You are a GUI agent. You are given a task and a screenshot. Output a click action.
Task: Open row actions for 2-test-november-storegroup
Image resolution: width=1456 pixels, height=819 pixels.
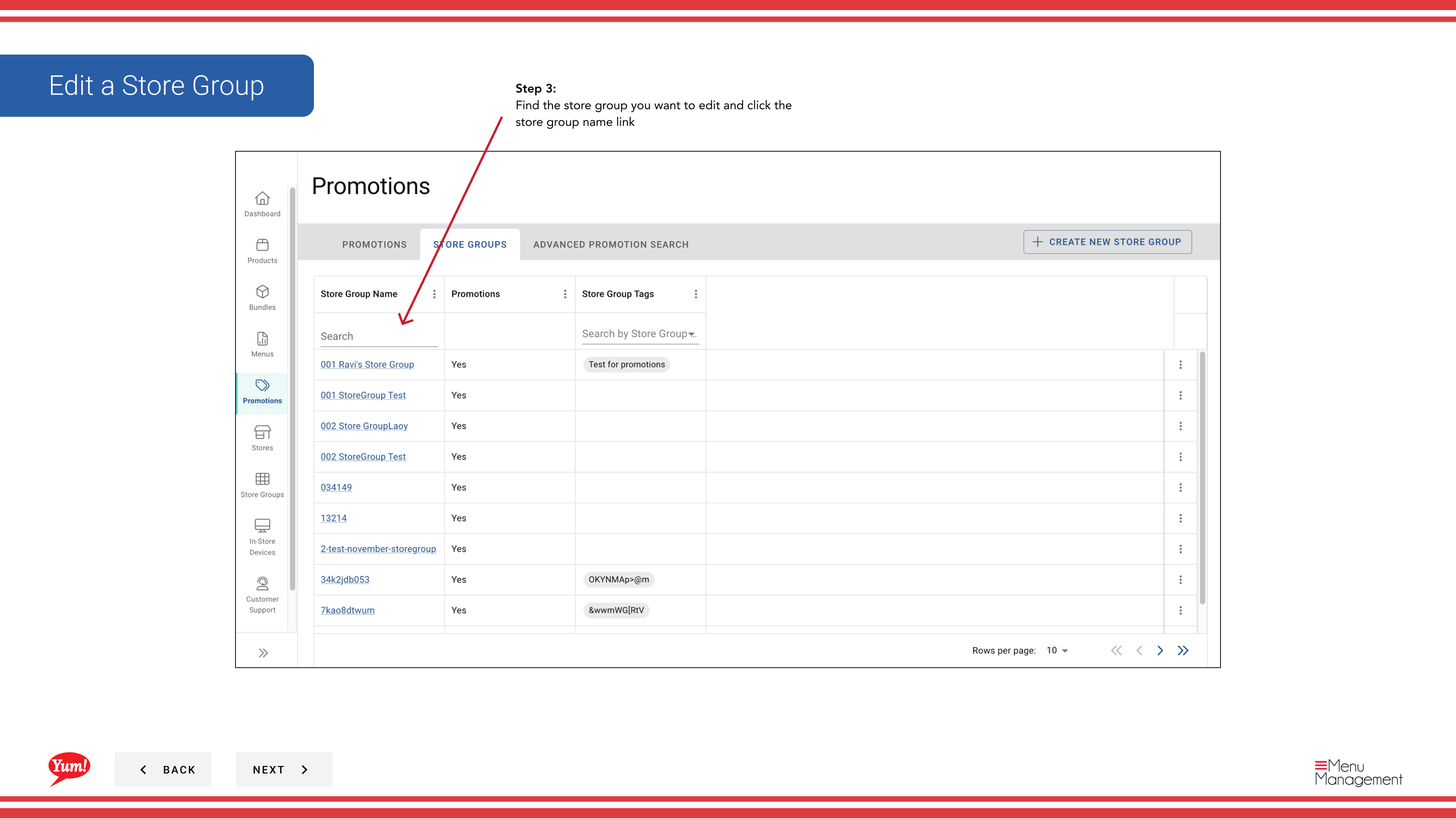point(1180,549)
